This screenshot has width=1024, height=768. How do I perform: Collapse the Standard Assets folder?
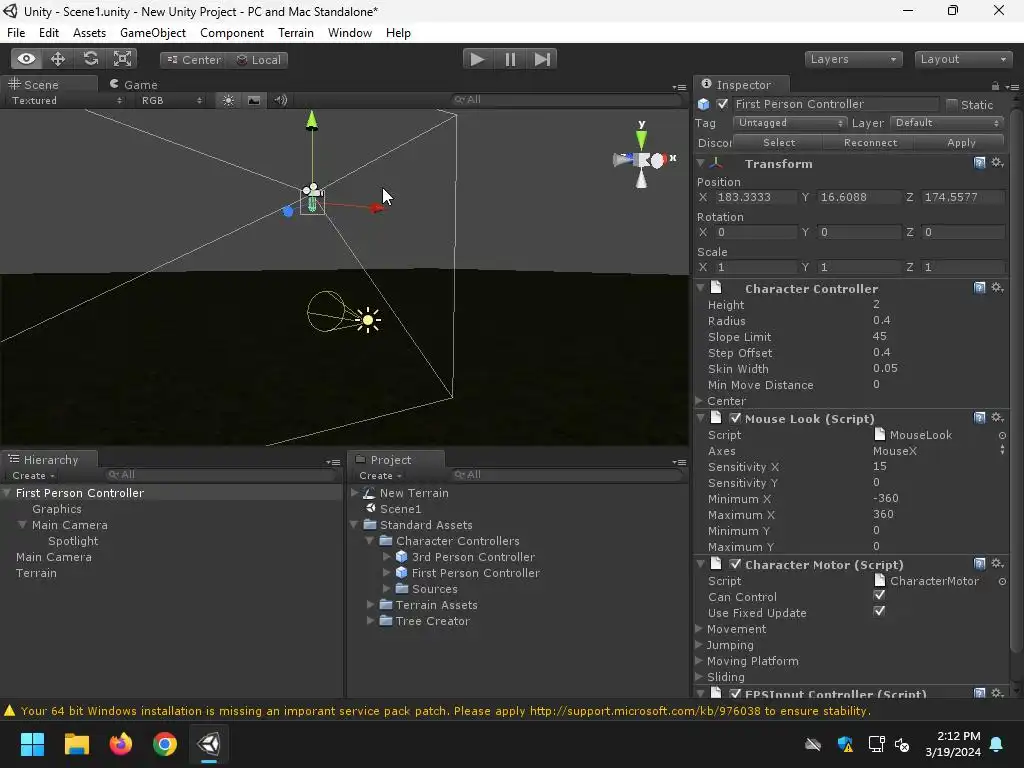[355, 524]
